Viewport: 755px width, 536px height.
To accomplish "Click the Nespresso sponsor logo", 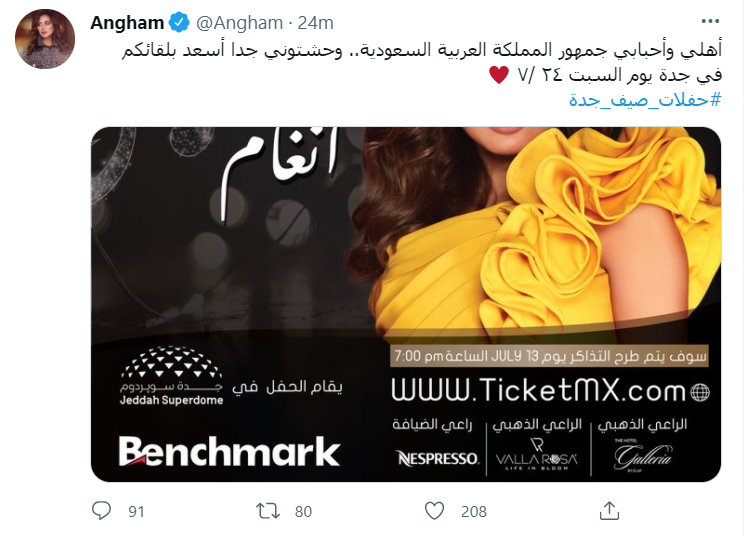I will coord(438,458).
